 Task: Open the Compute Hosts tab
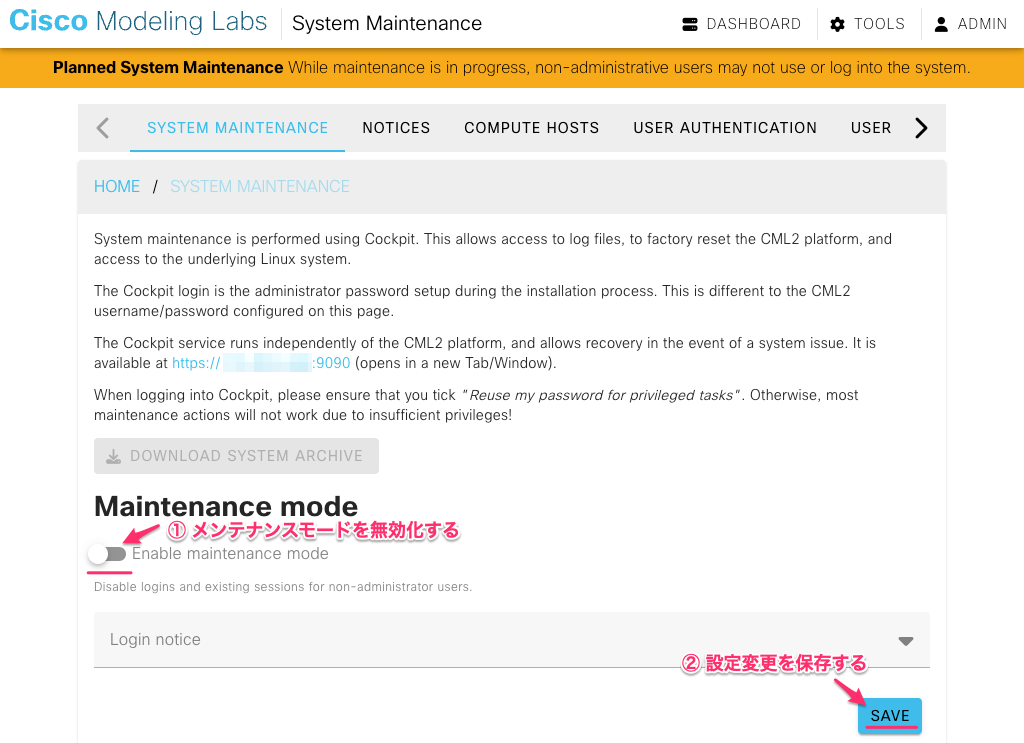click(532, 128)
